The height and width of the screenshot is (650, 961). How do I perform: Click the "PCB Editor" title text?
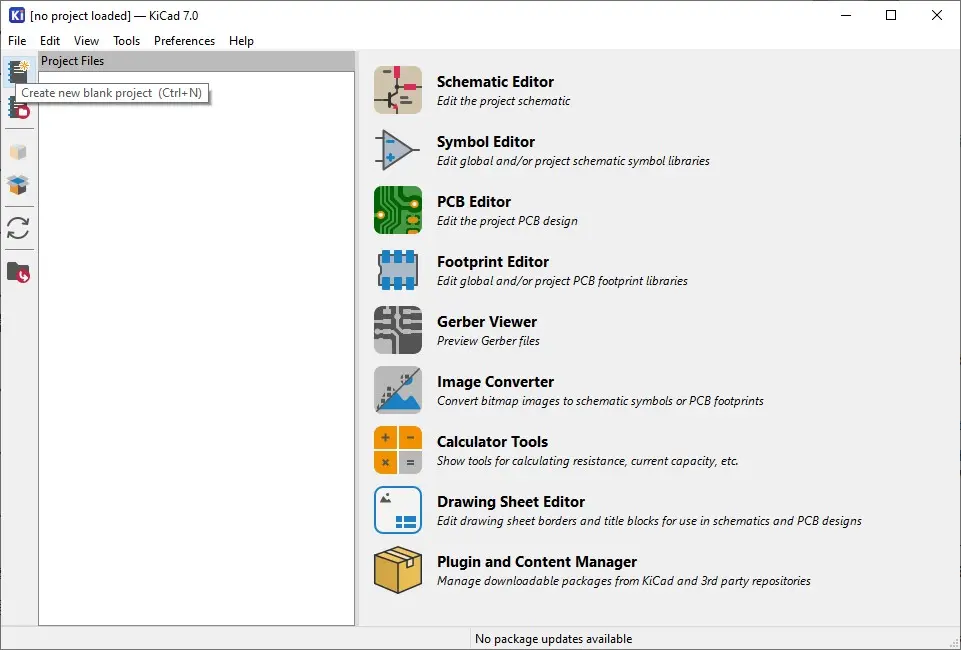click(474, 202)
